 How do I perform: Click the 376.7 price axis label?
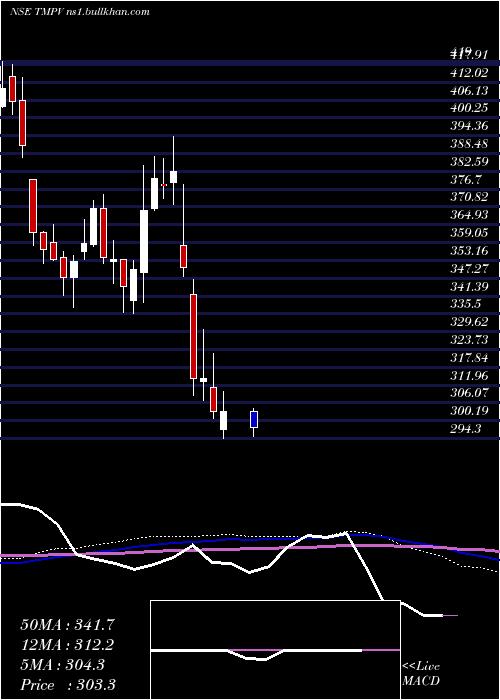466,179
